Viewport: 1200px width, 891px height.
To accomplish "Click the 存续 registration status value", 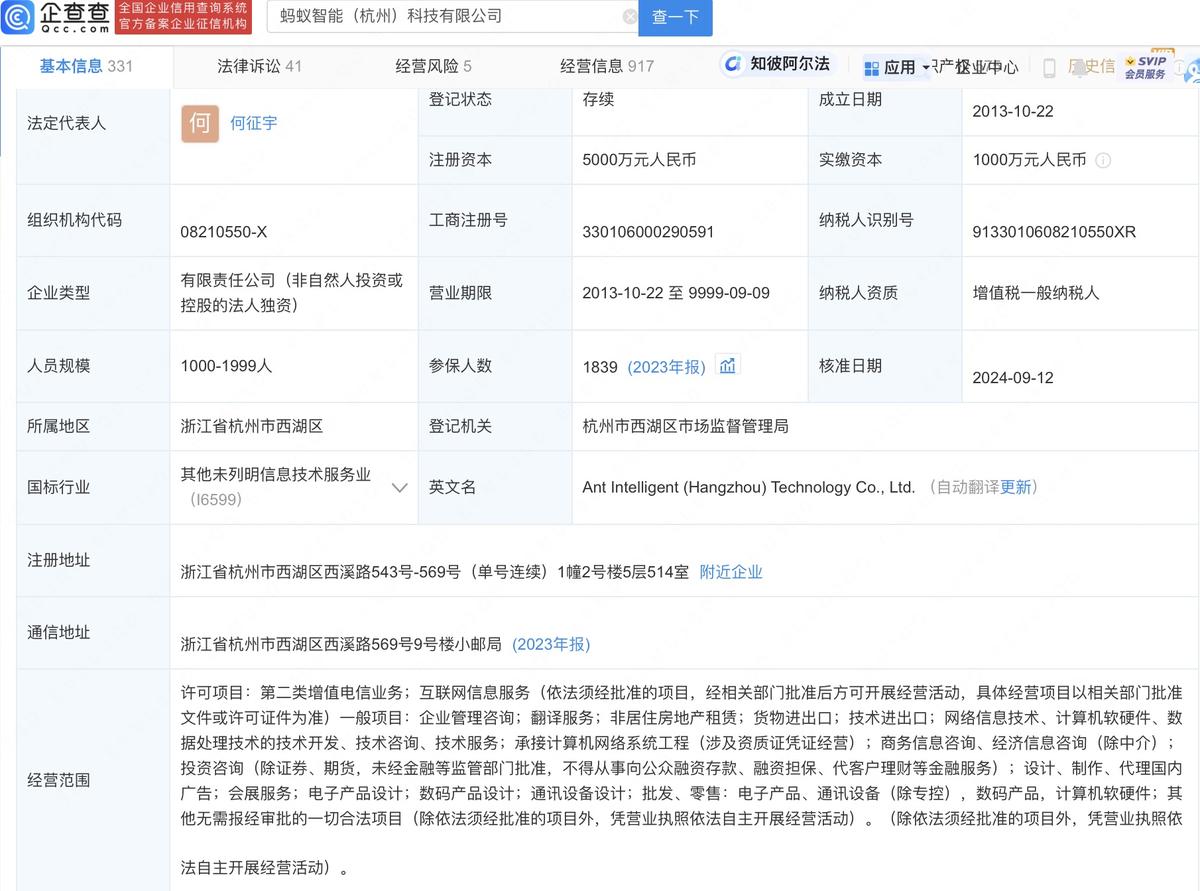I will 598,100.
